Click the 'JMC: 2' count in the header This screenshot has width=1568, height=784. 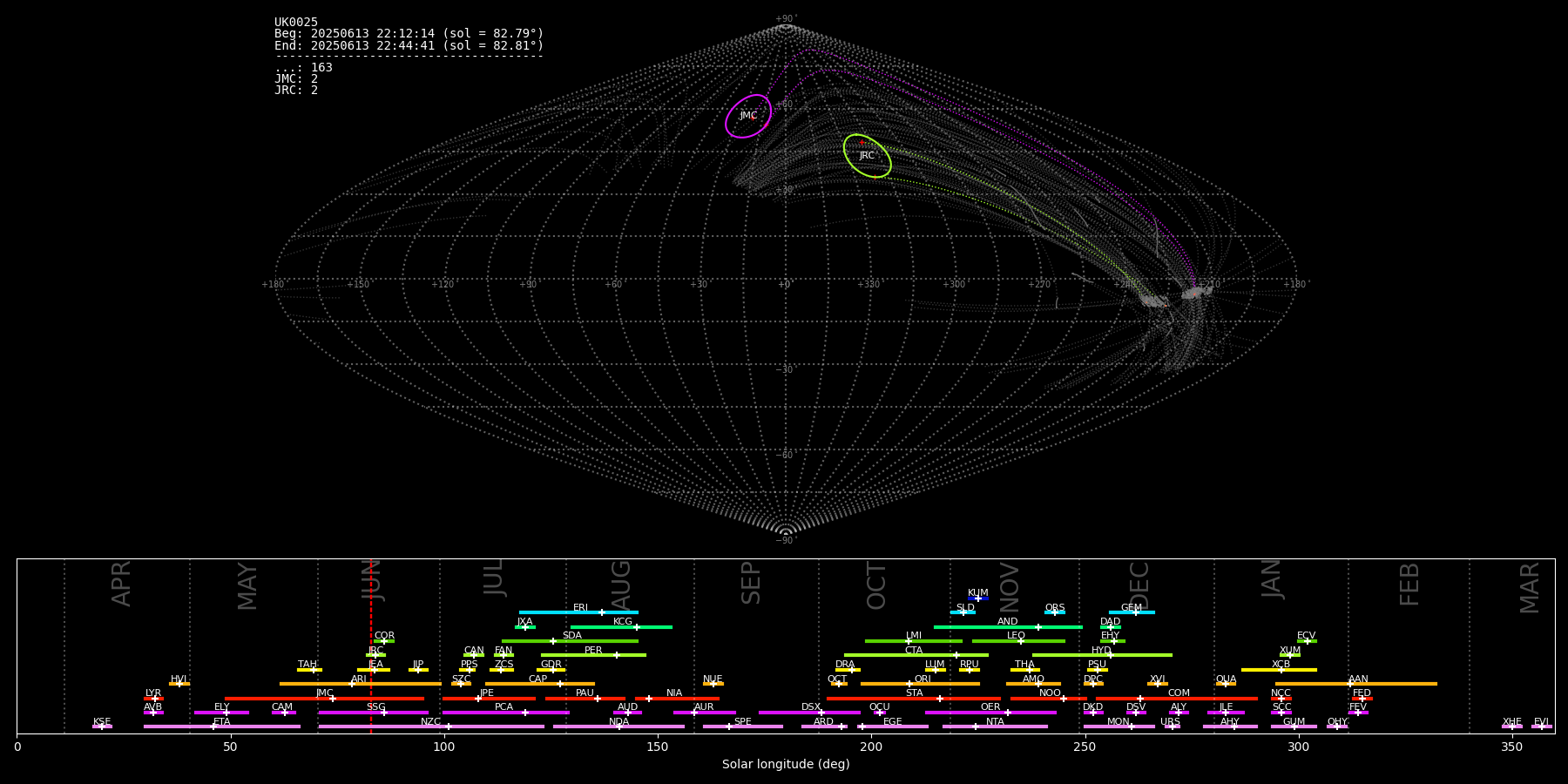pyautogui.click(x=296, y=79)
